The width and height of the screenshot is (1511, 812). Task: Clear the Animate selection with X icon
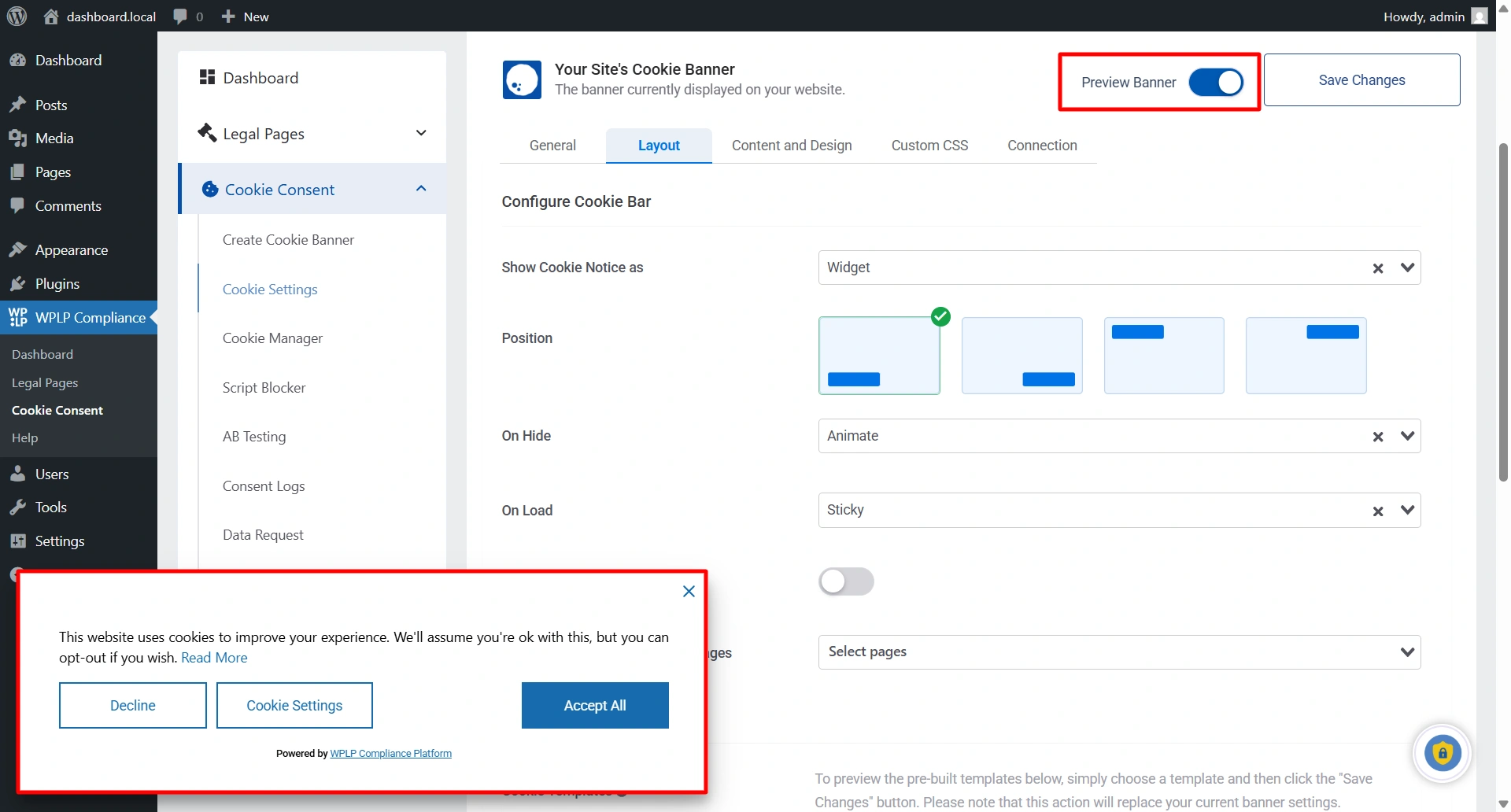1378,437
